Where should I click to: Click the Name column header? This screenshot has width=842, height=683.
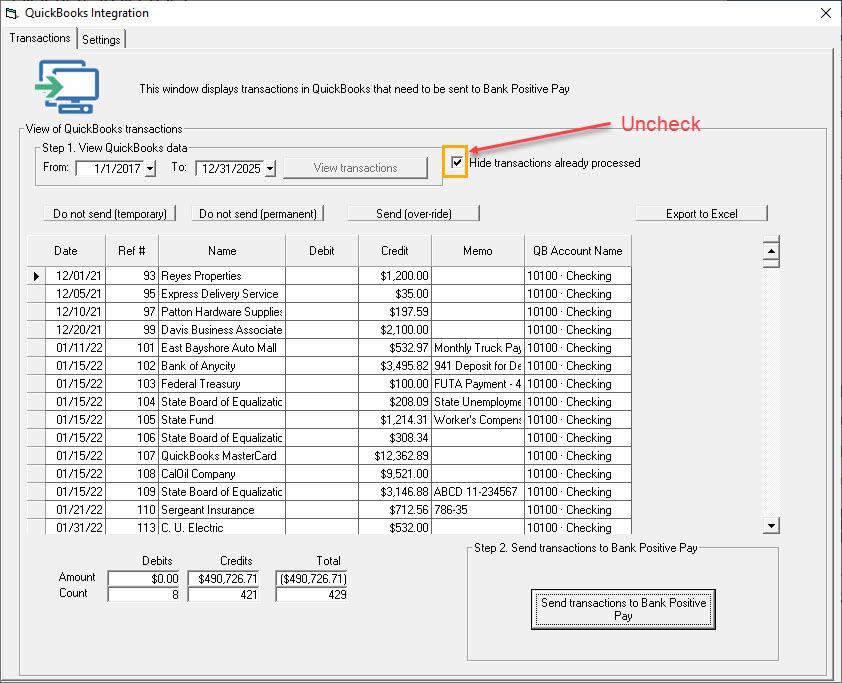pos(222,251)
